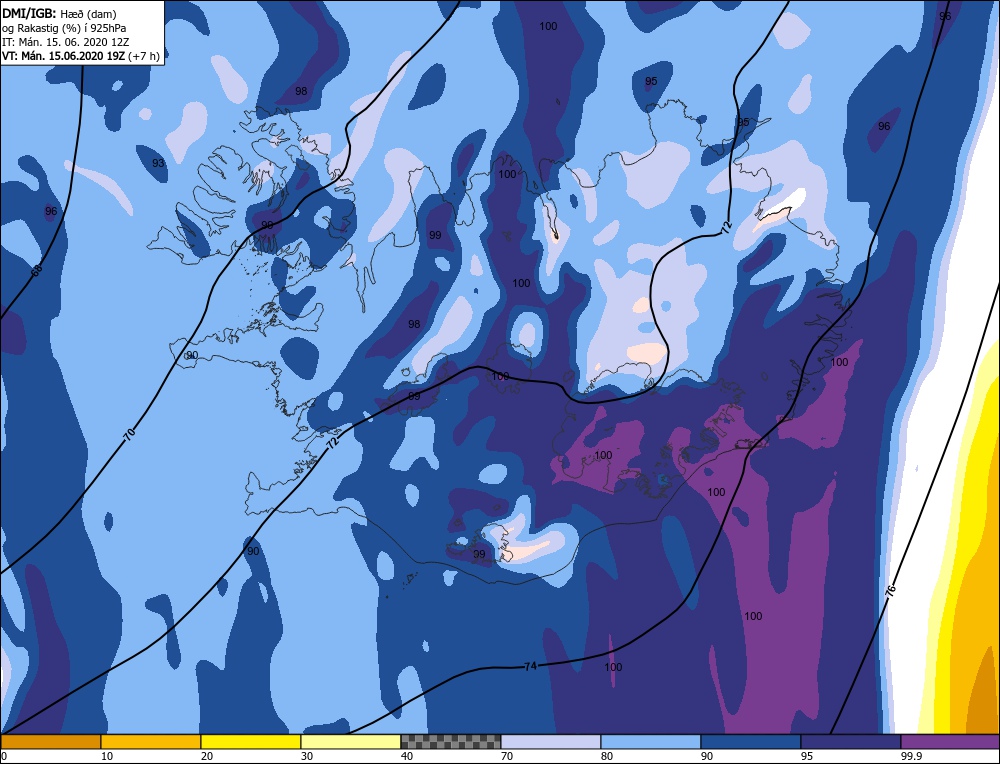Click the '68' height contour label

coord(37,270)
